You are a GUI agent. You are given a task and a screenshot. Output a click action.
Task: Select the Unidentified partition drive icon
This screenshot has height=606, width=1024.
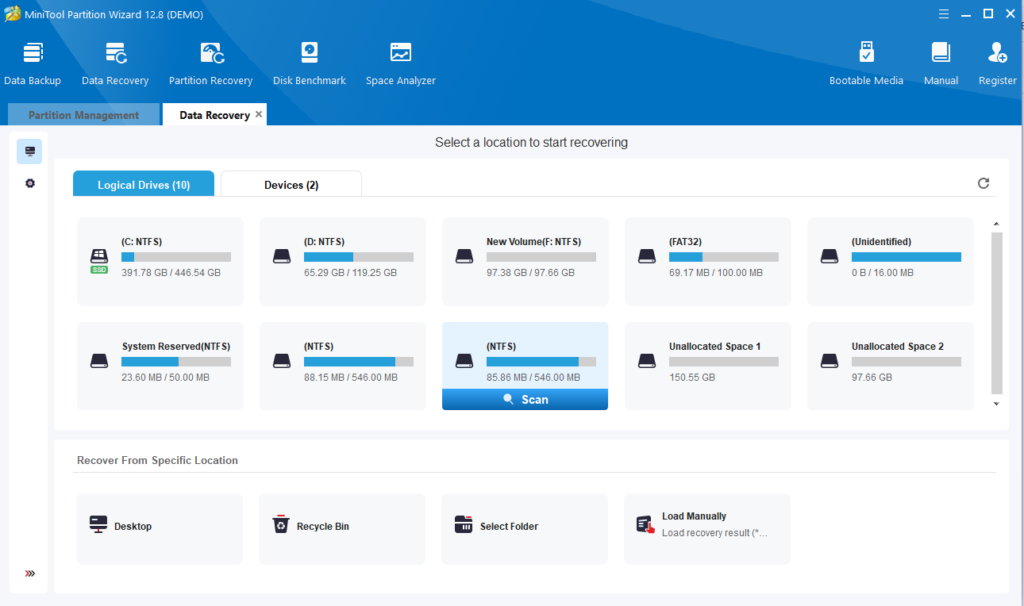829,257
